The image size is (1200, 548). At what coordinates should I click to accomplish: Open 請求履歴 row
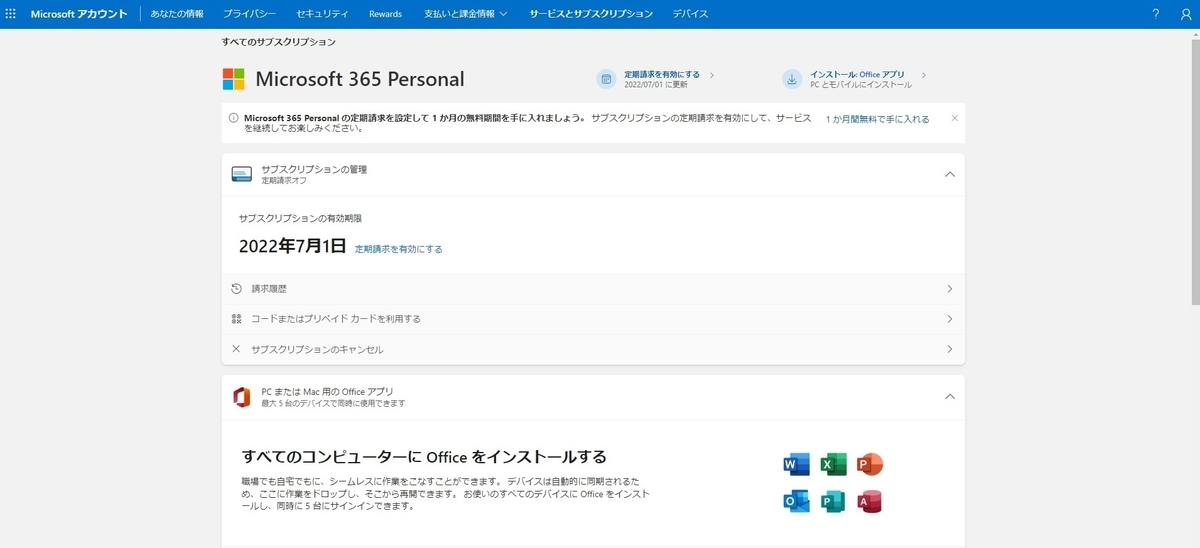(x=593, y=288)
